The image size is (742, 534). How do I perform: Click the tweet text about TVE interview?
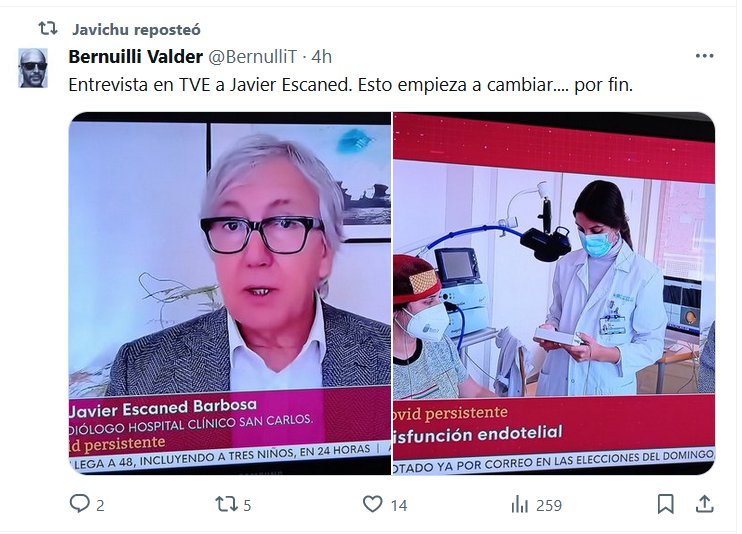point(351,85)
